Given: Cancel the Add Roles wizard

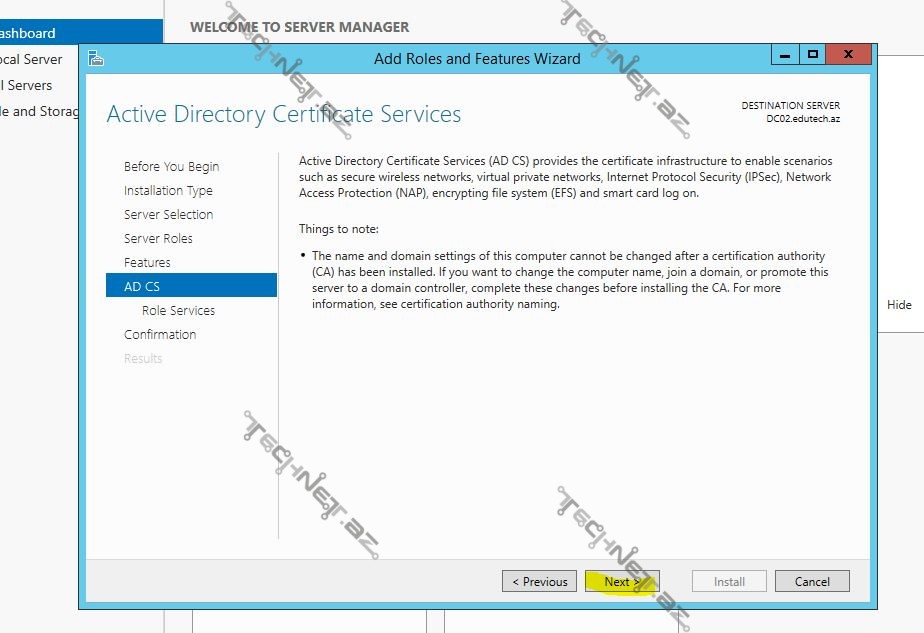Looking at the screenshot, I should [812, 582].
